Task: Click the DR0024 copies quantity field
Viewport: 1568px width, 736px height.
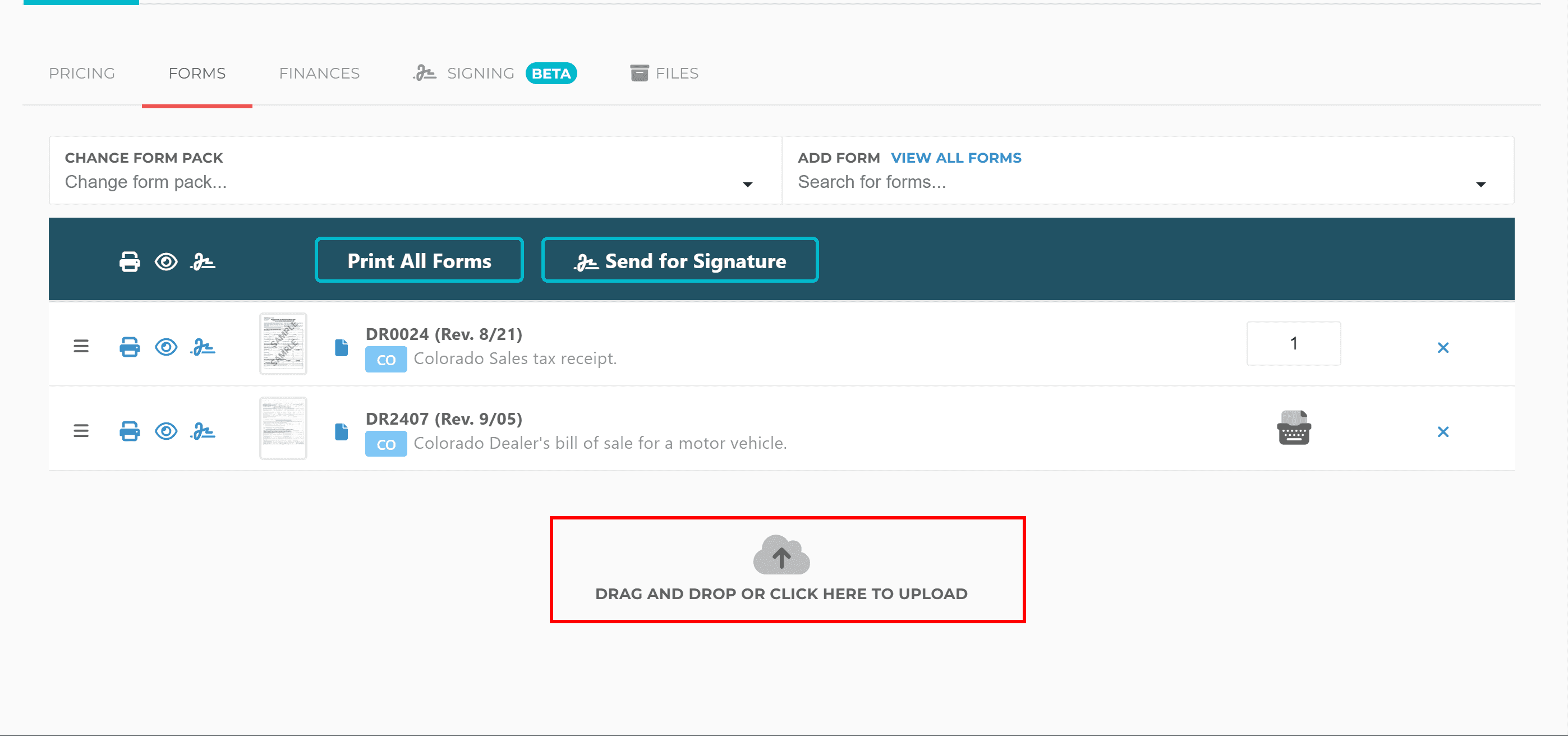Action: tap(1293, 344)
